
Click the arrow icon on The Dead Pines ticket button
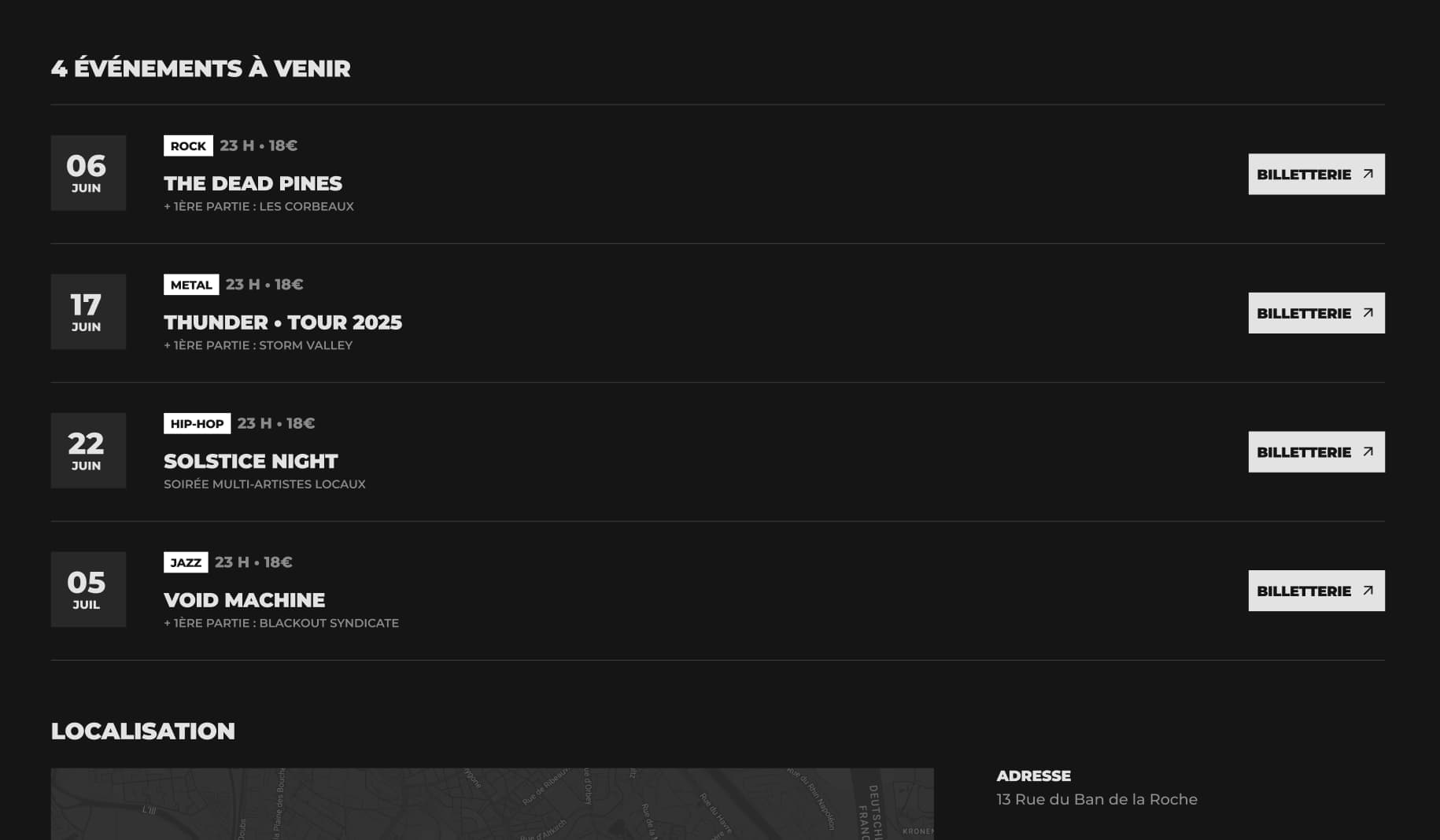pyautogui.click(x=1368, y=174)
